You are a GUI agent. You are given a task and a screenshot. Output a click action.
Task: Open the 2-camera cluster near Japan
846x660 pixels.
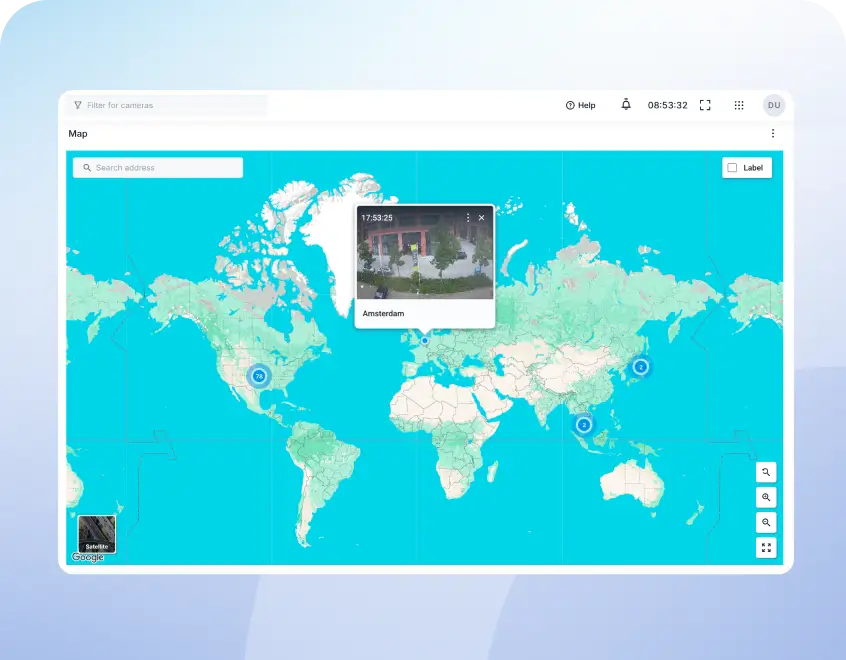[640, 367]
